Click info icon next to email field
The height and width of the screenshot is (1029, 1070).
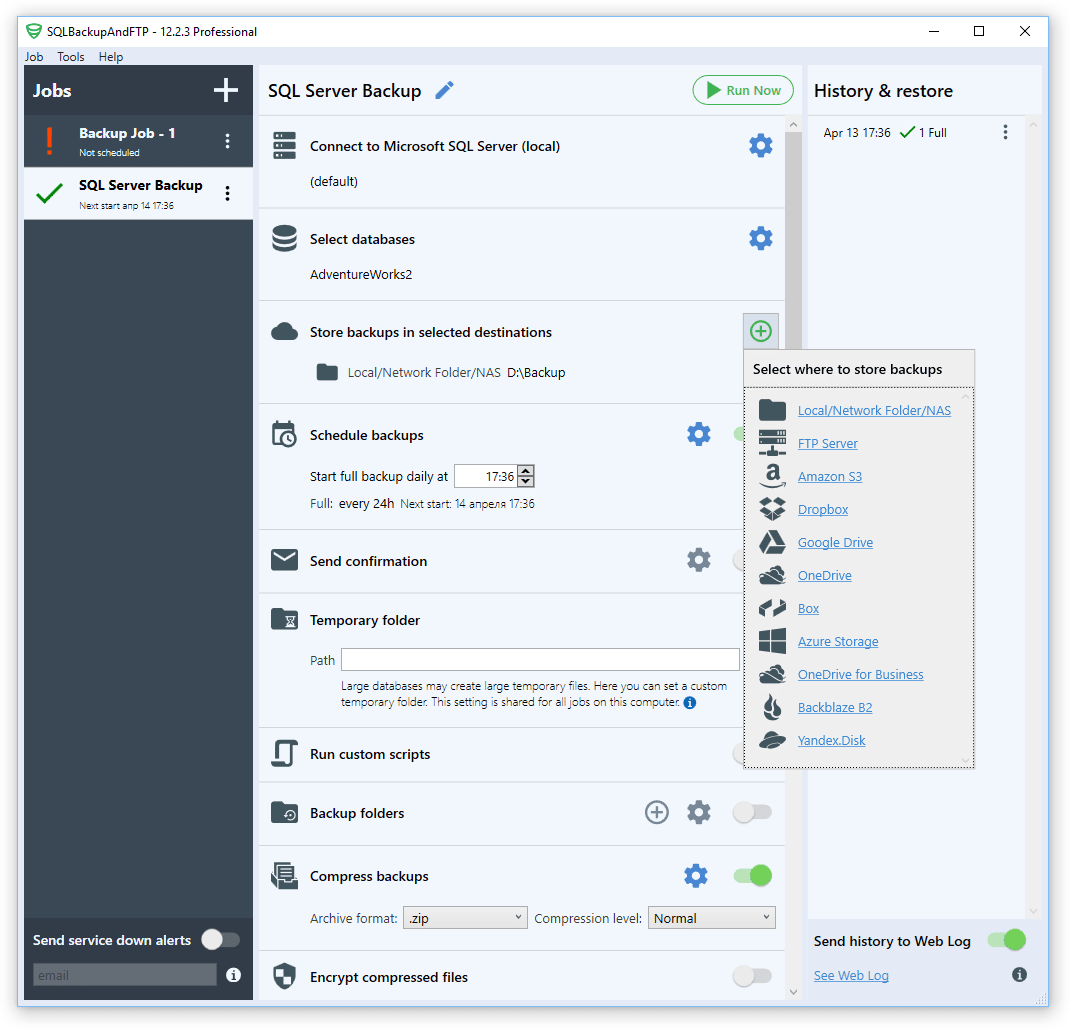[x=233, y=975]
